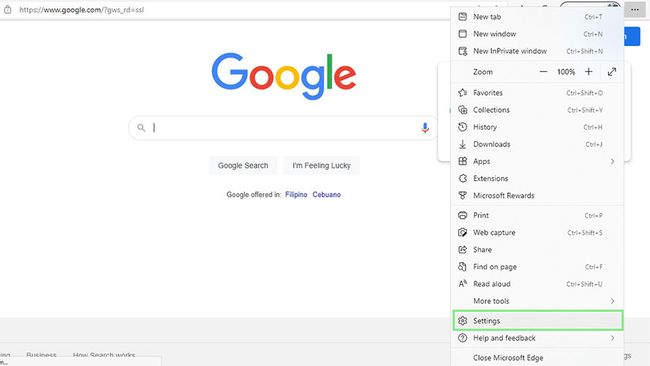Select Close Microsoft Edge menu entry

tap(537, 357)
